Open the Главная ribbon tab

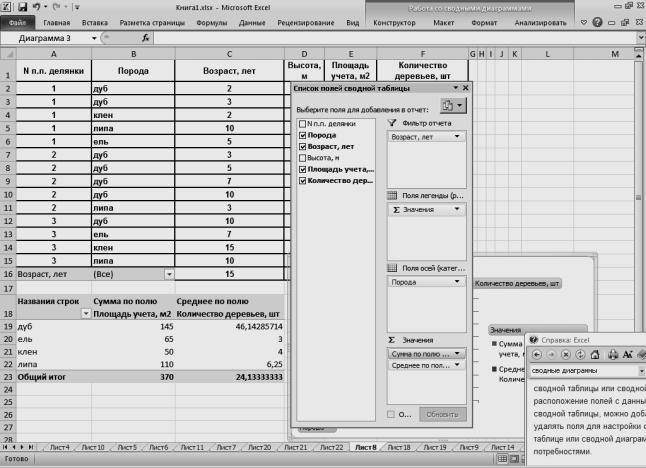pyautogui.click(x=56, y=23)
